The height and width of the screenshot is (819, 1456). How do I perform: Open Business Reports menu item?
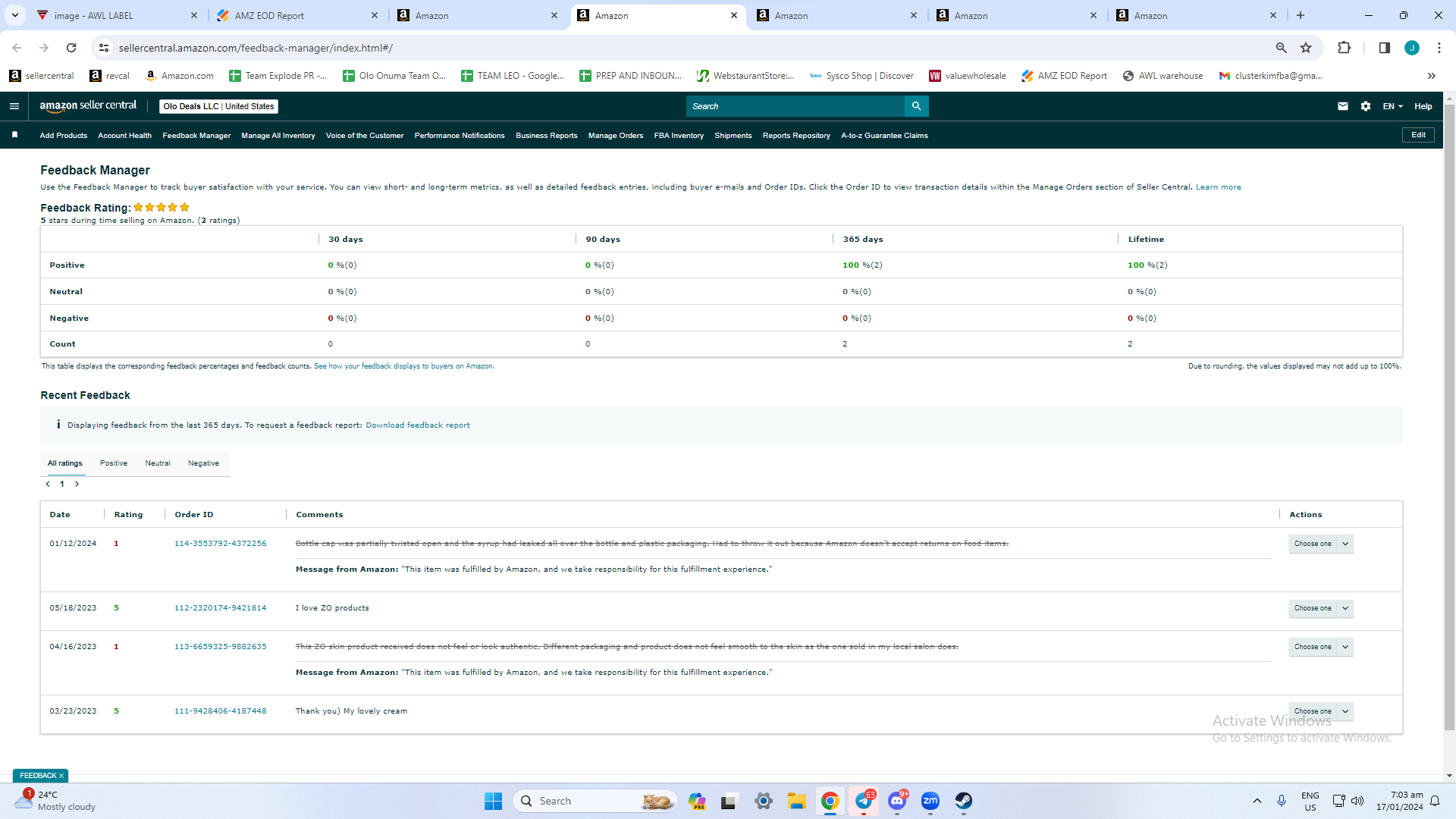coord(547,136)
